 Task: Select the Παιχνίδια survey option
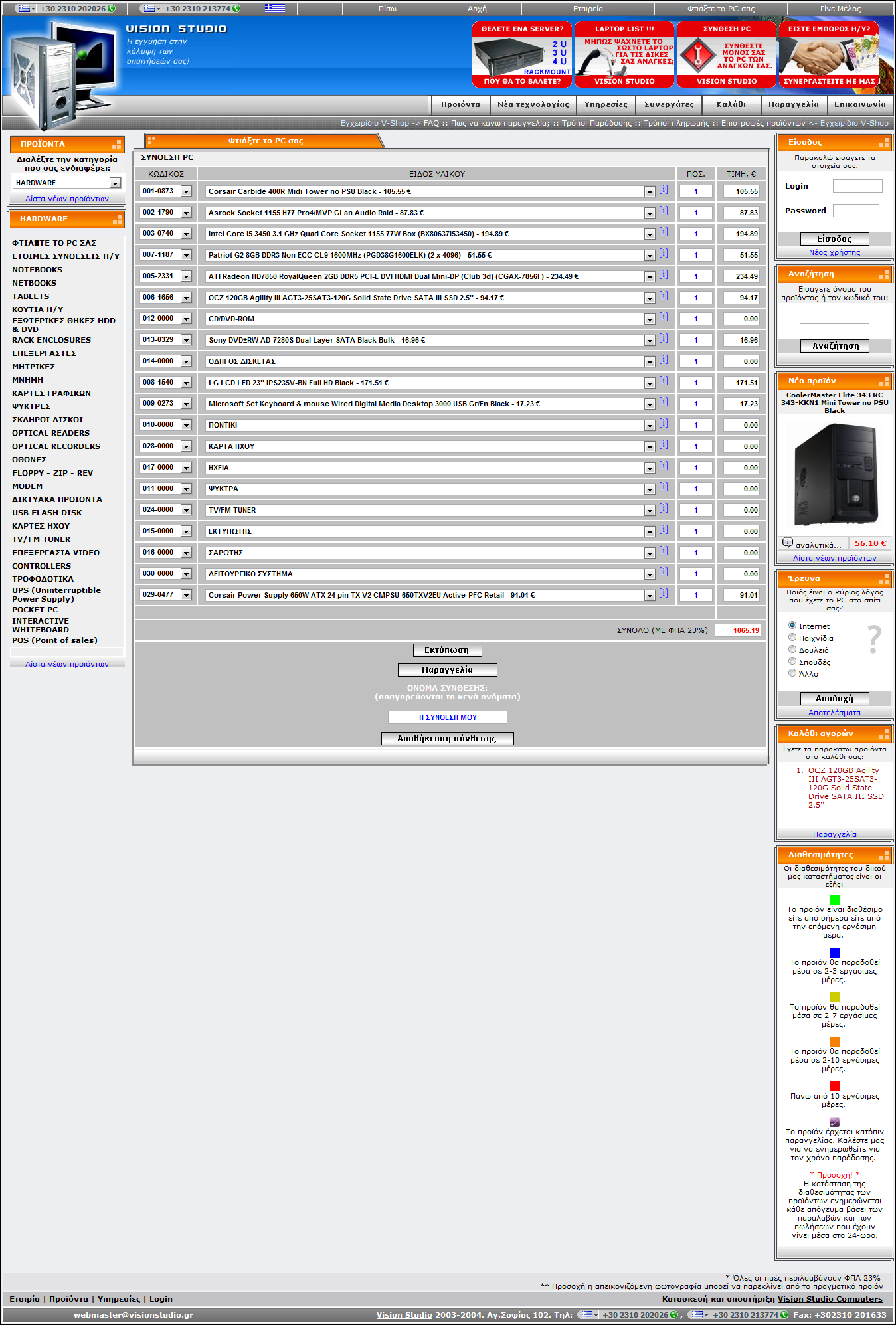792,637
